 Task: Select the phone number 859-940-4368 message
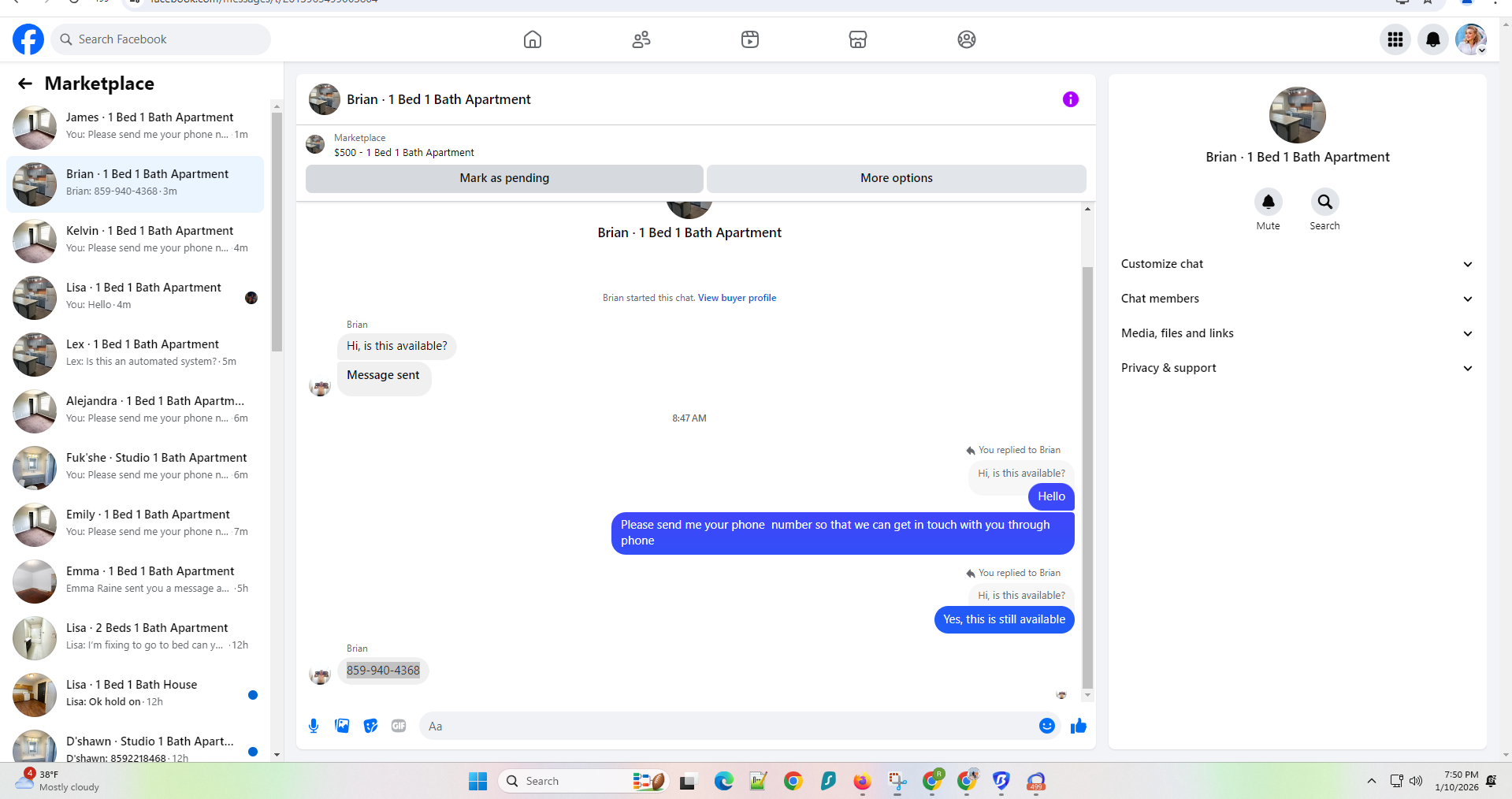[383, 671]
